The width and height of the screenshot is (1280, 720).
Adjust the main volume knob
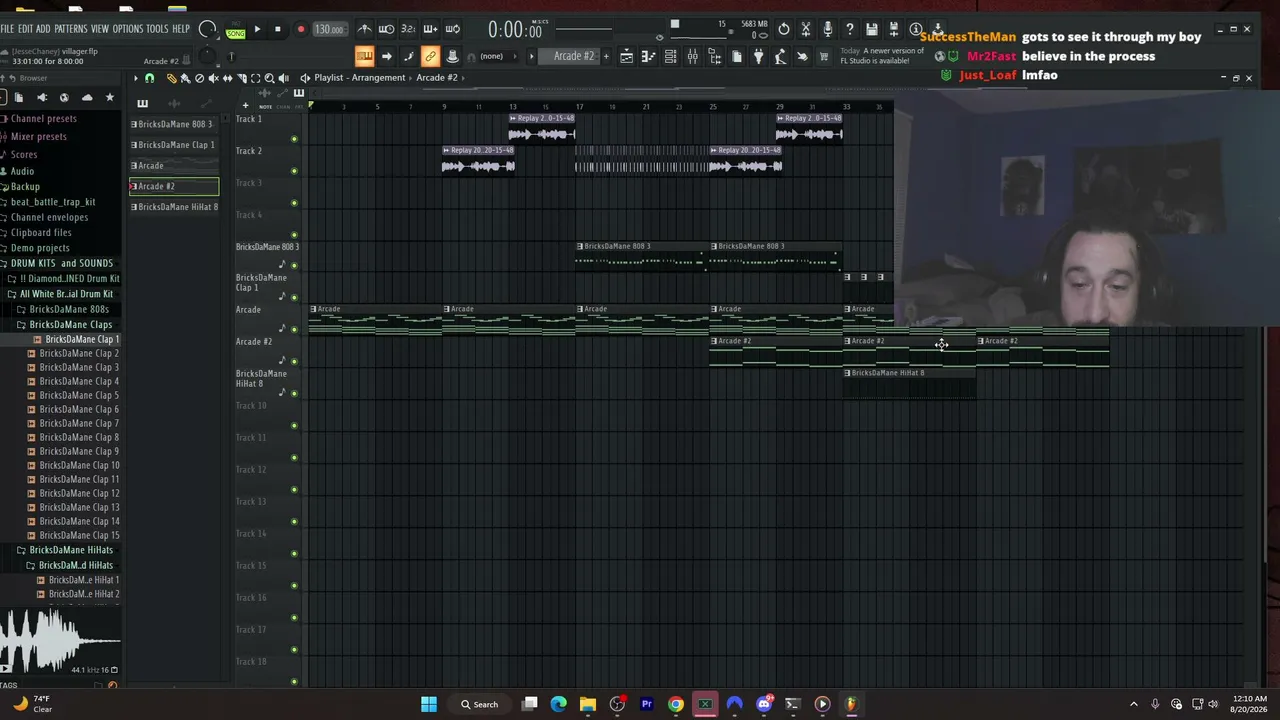click(x=207, y=29)
